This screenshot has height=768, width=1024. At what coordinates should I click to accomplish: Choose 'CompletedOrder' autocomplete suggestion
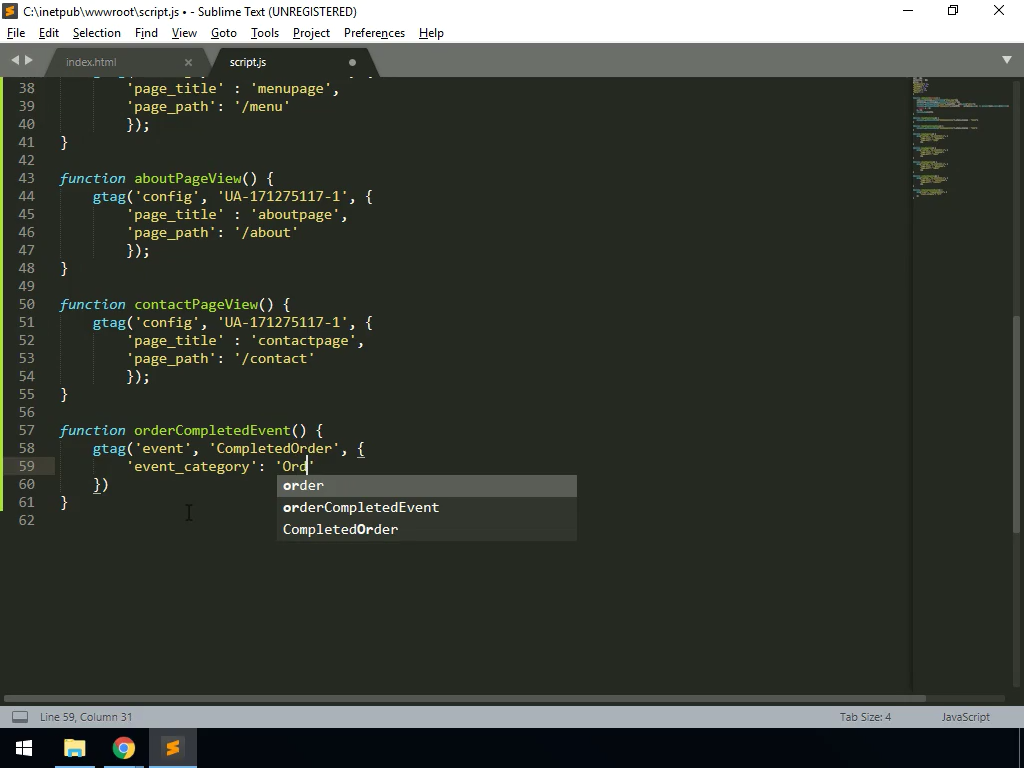(x=426, y=530)
